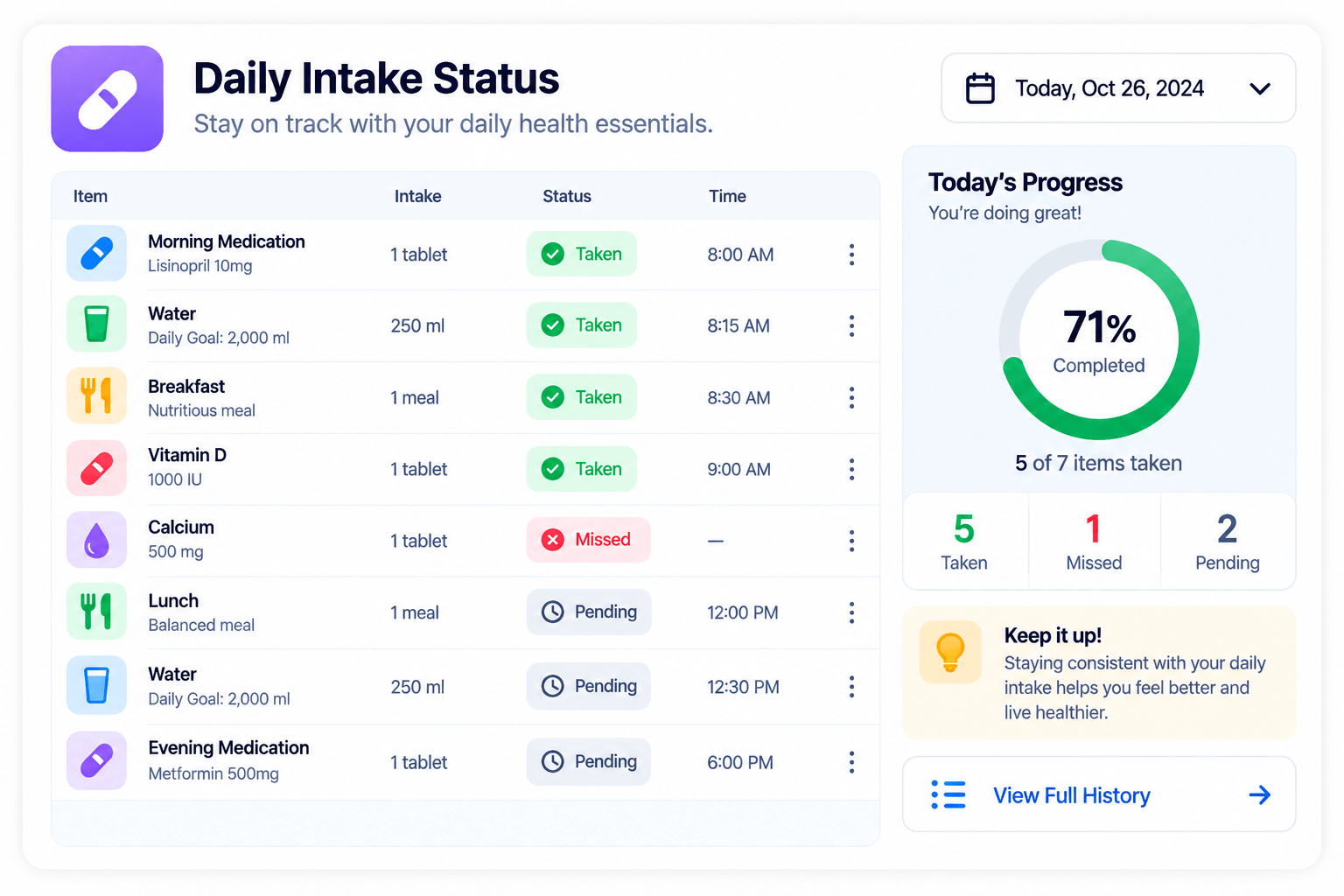This screenshot has width=1344, height=896.
Task: Select the Pending count tab in progress
Action: coord(1228,542)
